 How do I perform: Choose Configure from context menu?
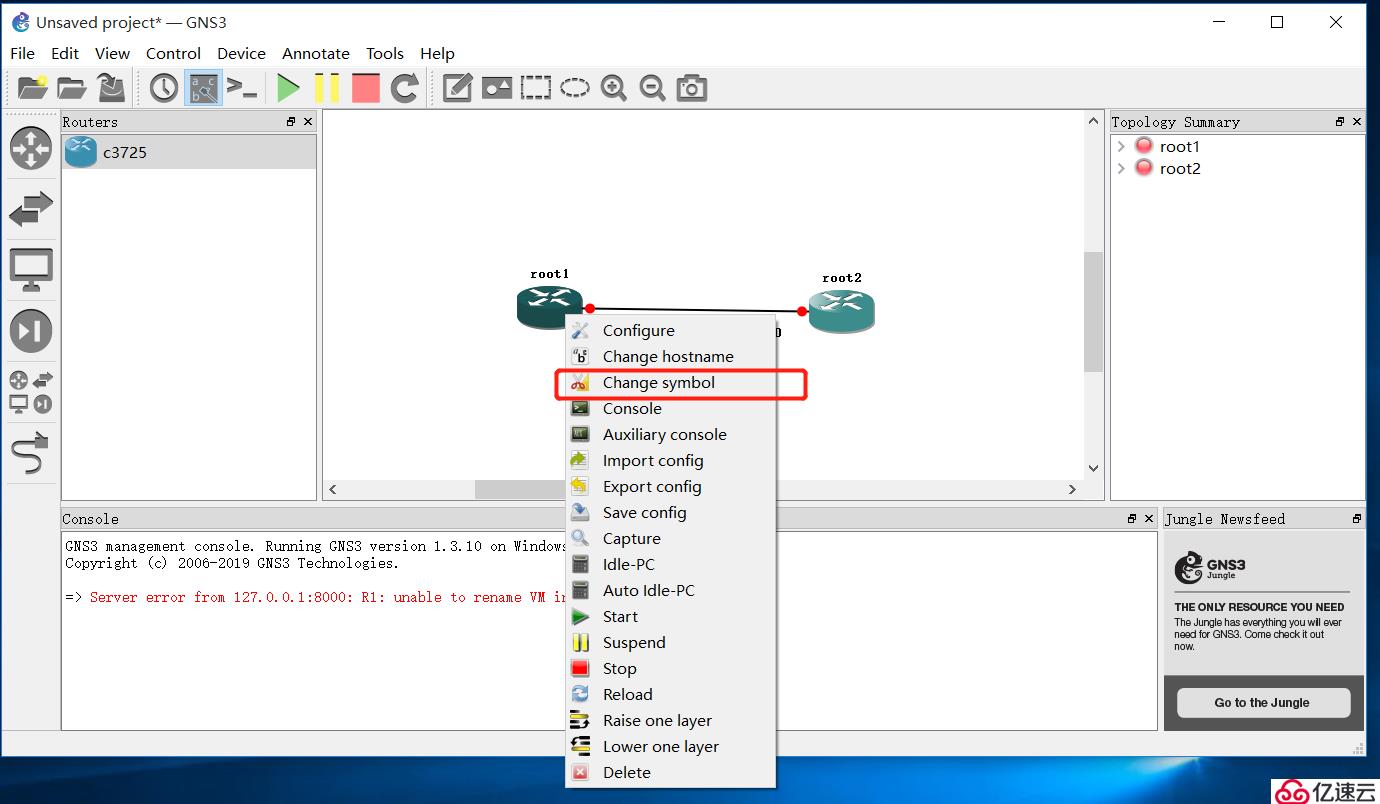coord(671,330)
